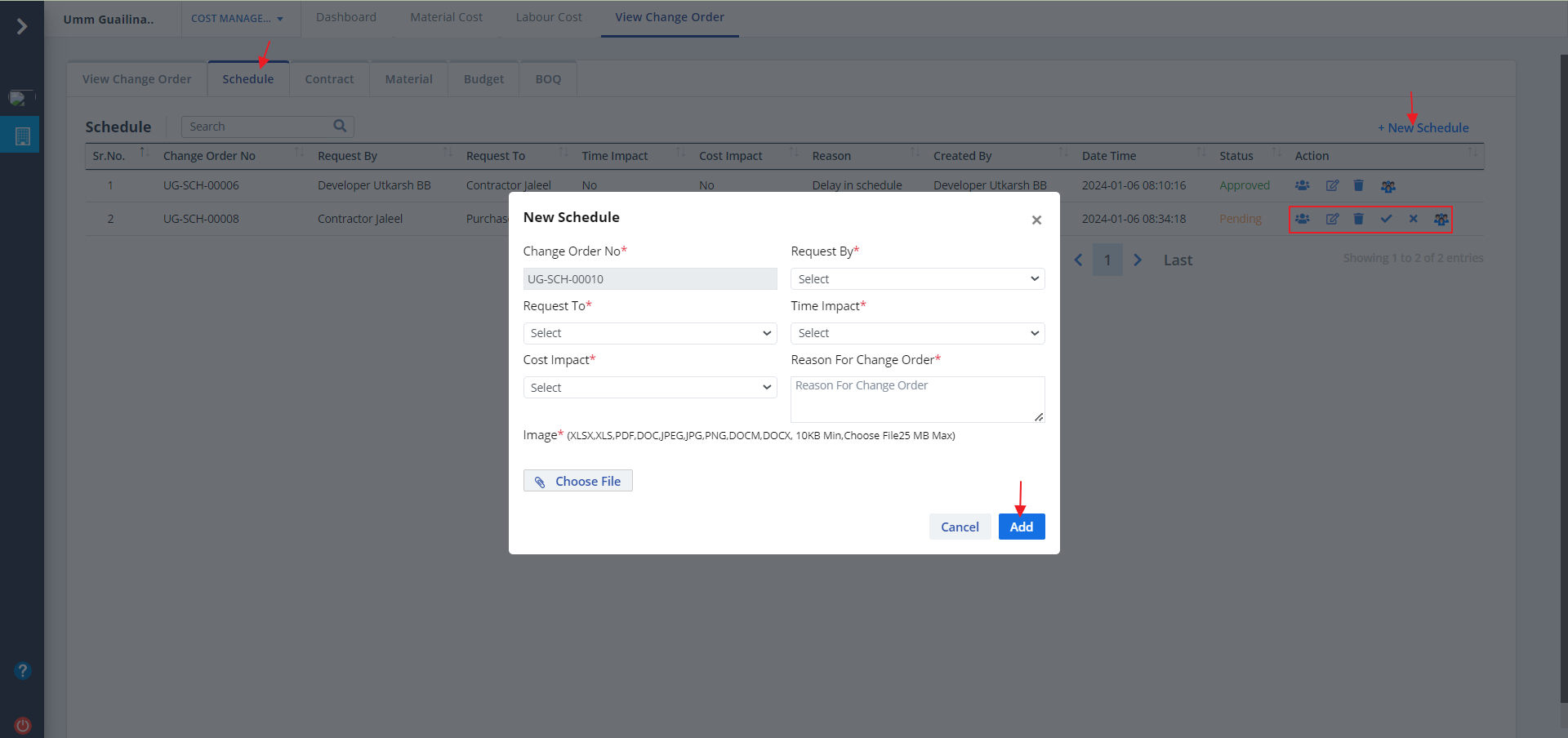Screen dimensions: 1568x738
Task: Expand the Cost Impact dropdown
Action: (649, 388)
